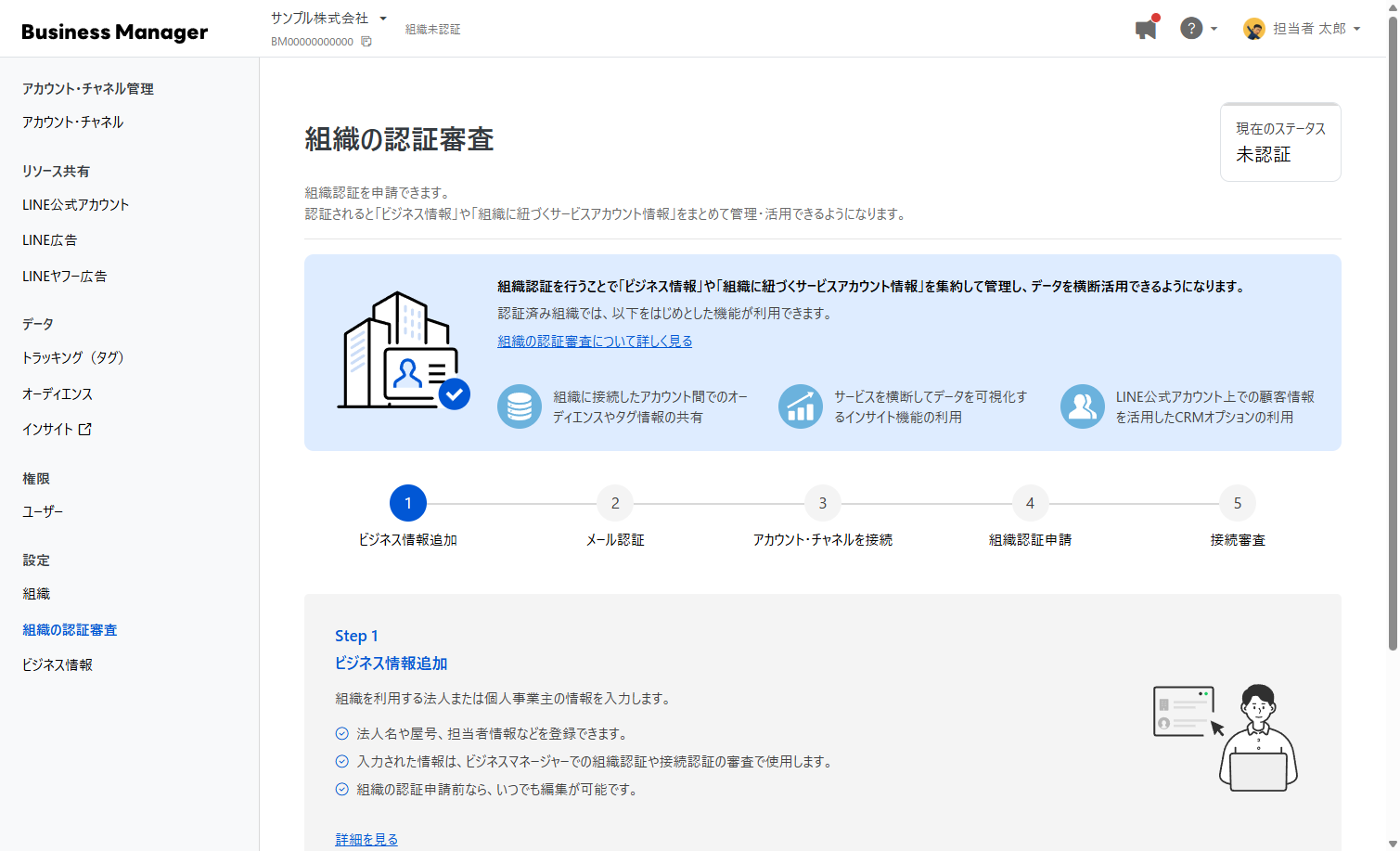
Task: Click the external link icon beside インサイト
Action: [x=85, y=429]
